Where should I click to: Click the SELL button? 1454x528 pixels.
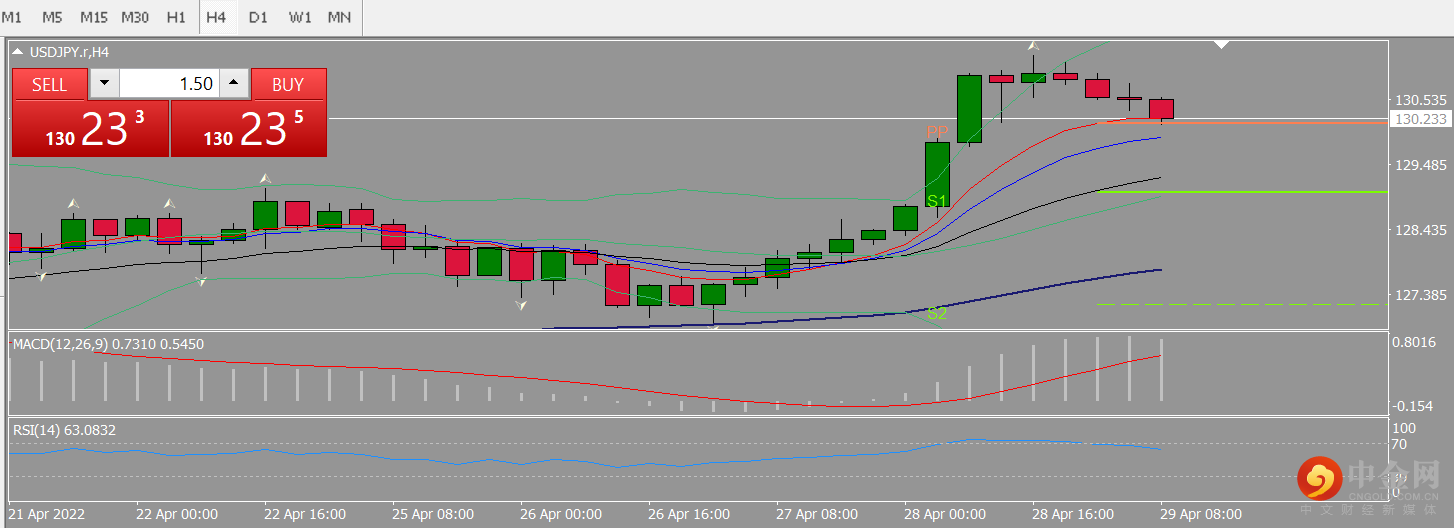pos(50,85)
